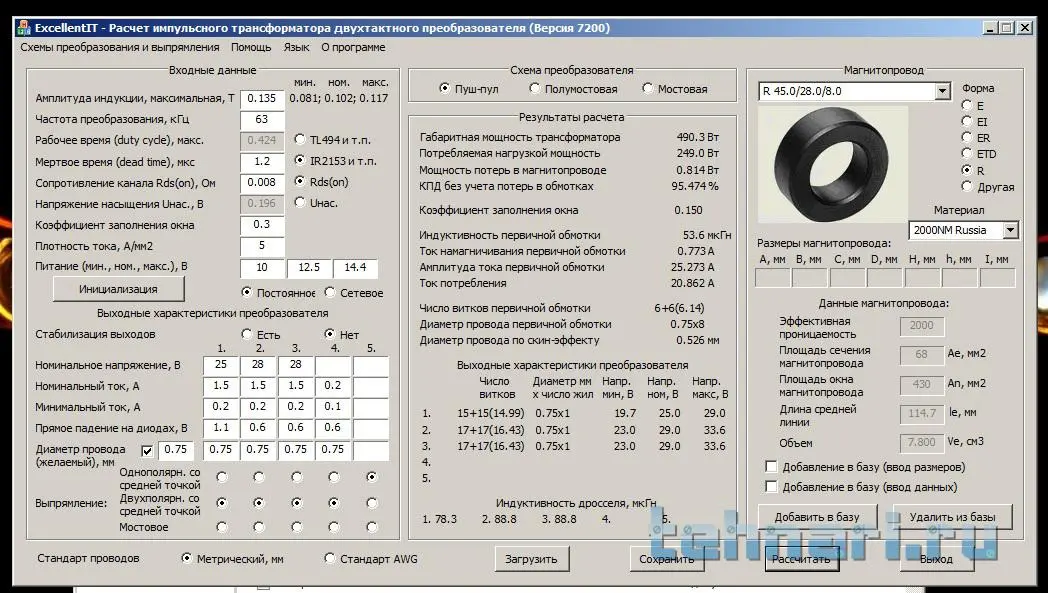Screen dimensions: 1048x593
Task: Click the Выход button
Action: tap(936, 559)
